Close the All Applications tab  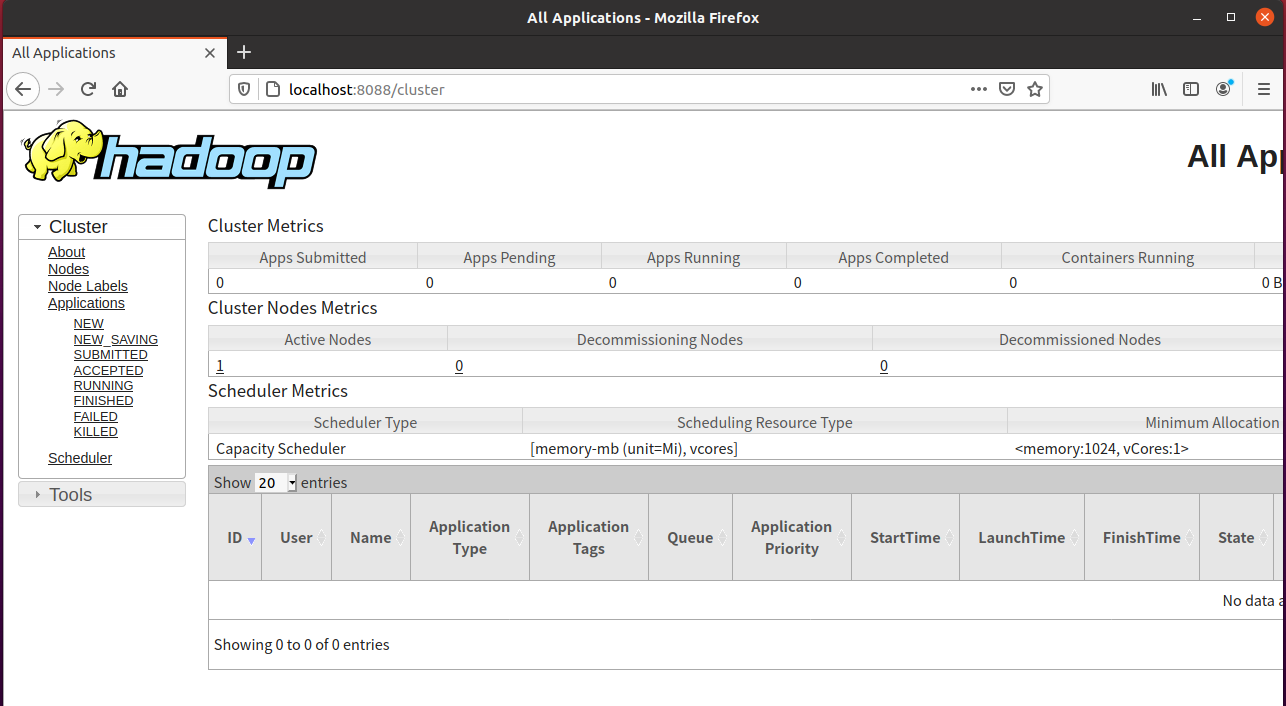(211, 53)
